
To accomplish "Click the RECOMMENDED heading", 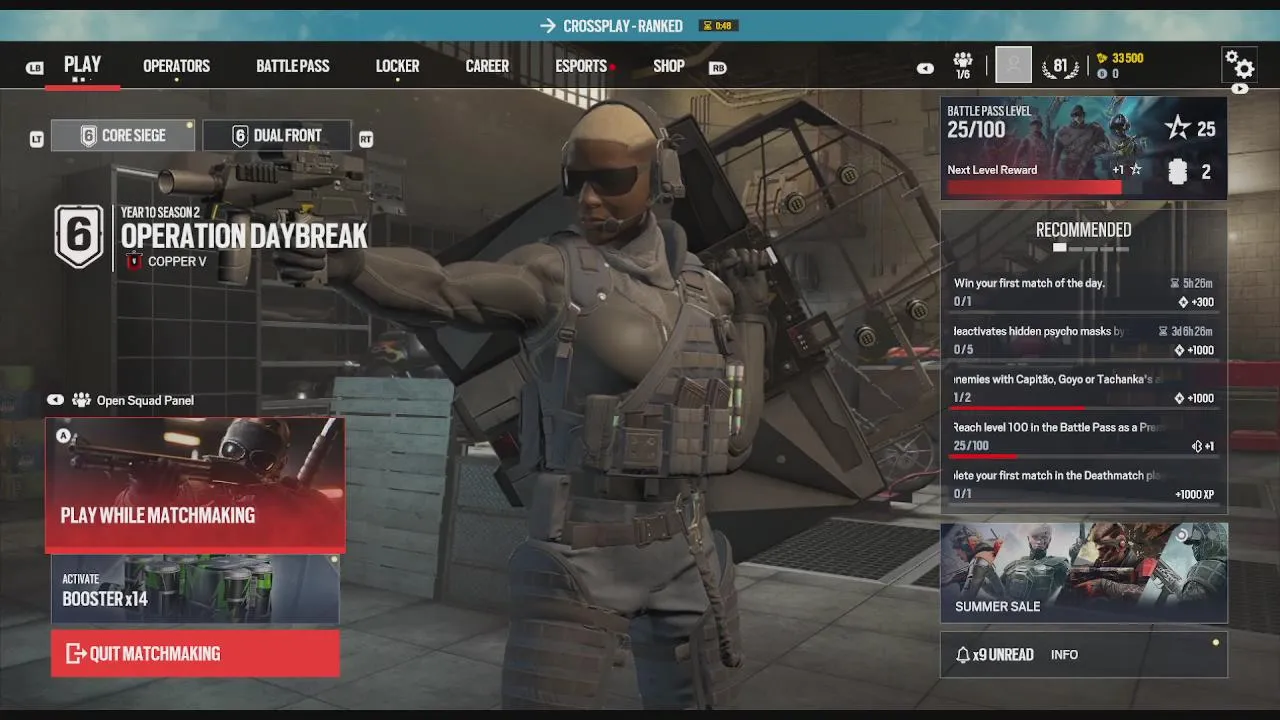I will click(1084, 230).
